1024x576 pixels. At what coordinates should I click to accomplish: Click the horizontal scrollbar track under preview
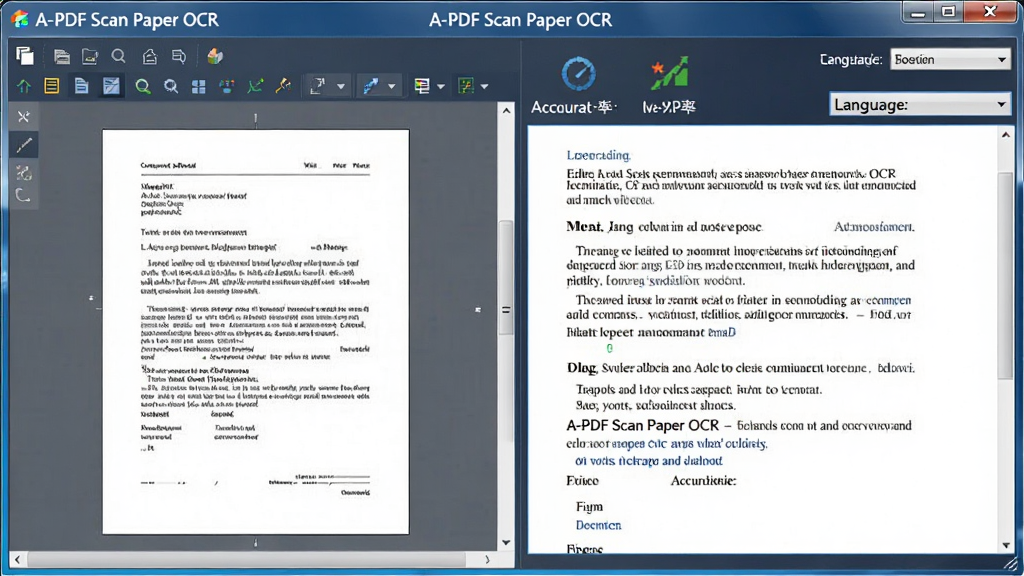point(246,560)
